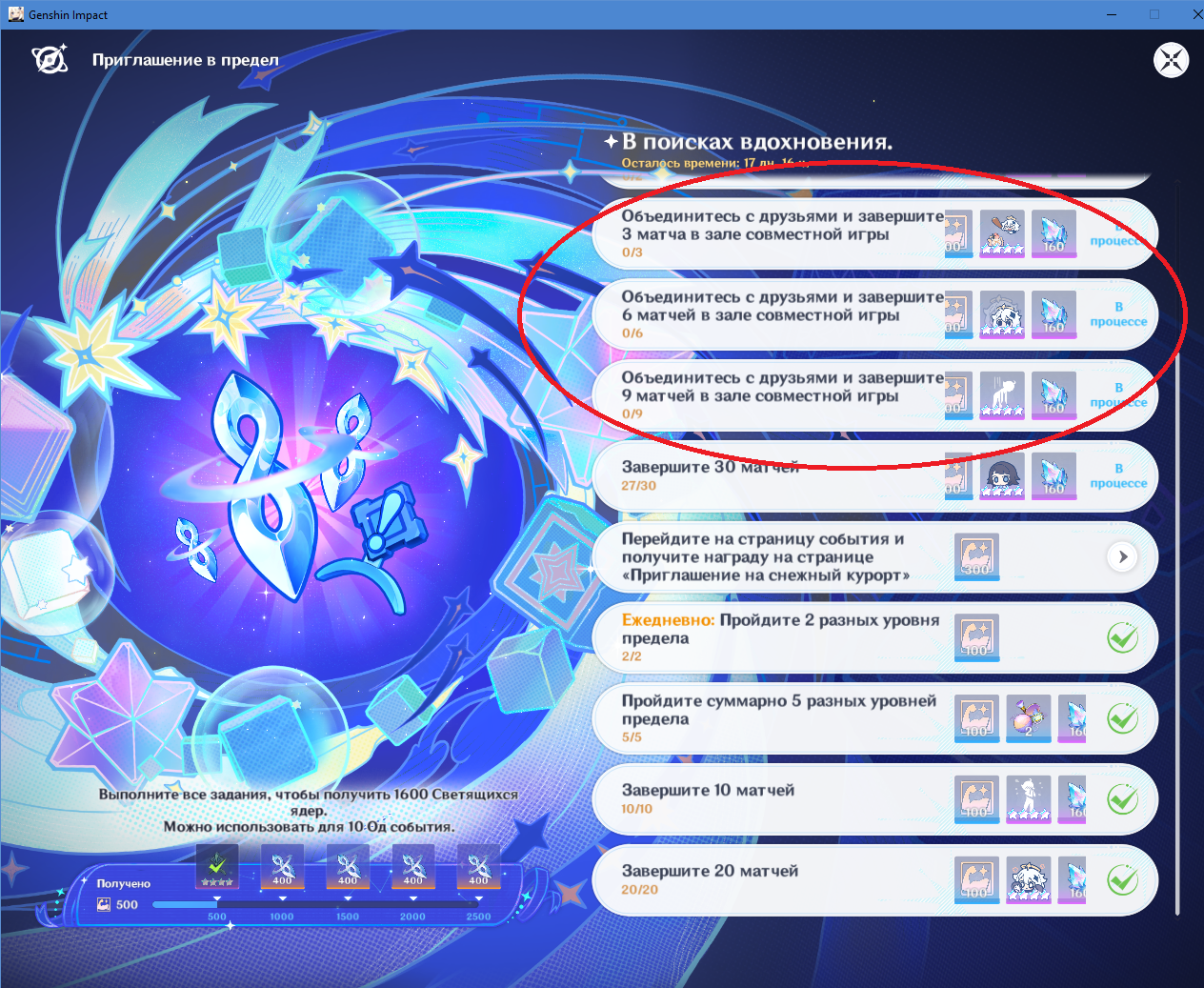1204x988 pixels.
Task: Click the dark-haired character sticker in the 30-match row
Action: pyautogui.click(x=1002, y=476)
